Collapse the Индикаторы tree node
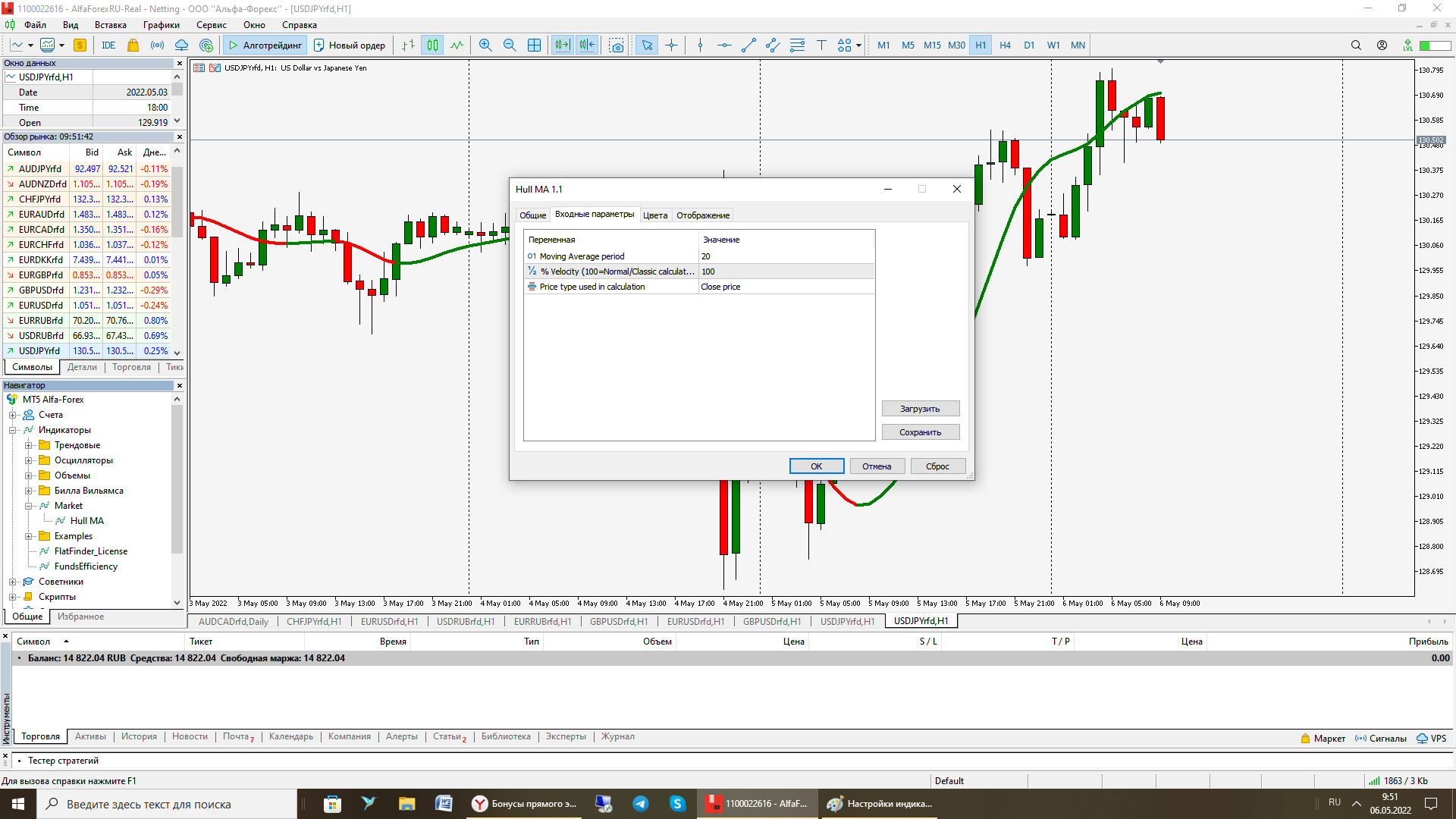1456x819 pixels. coord(13,430)
